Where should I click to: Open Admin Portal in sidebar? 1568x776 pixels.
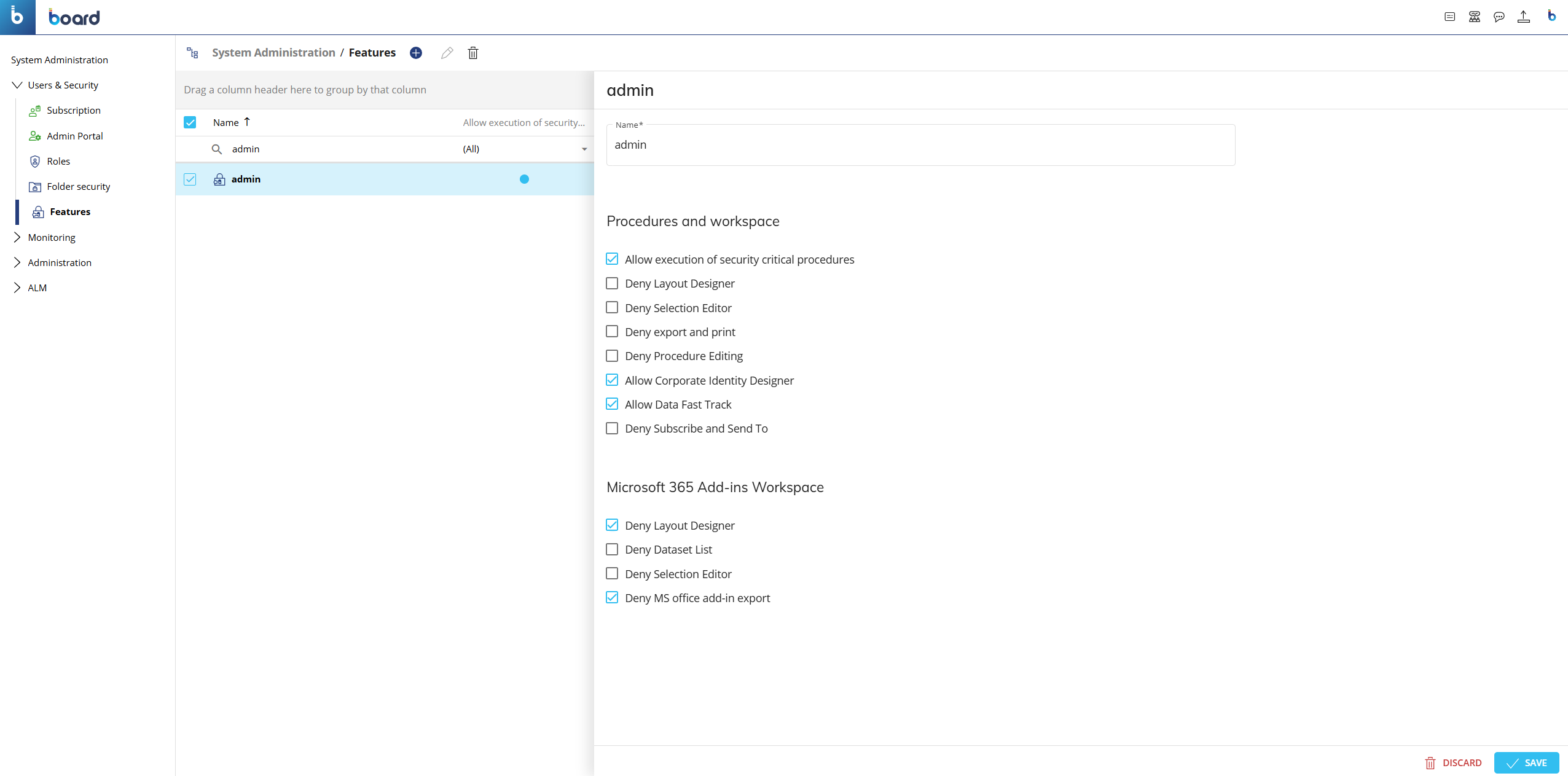[x=75, y=136]
